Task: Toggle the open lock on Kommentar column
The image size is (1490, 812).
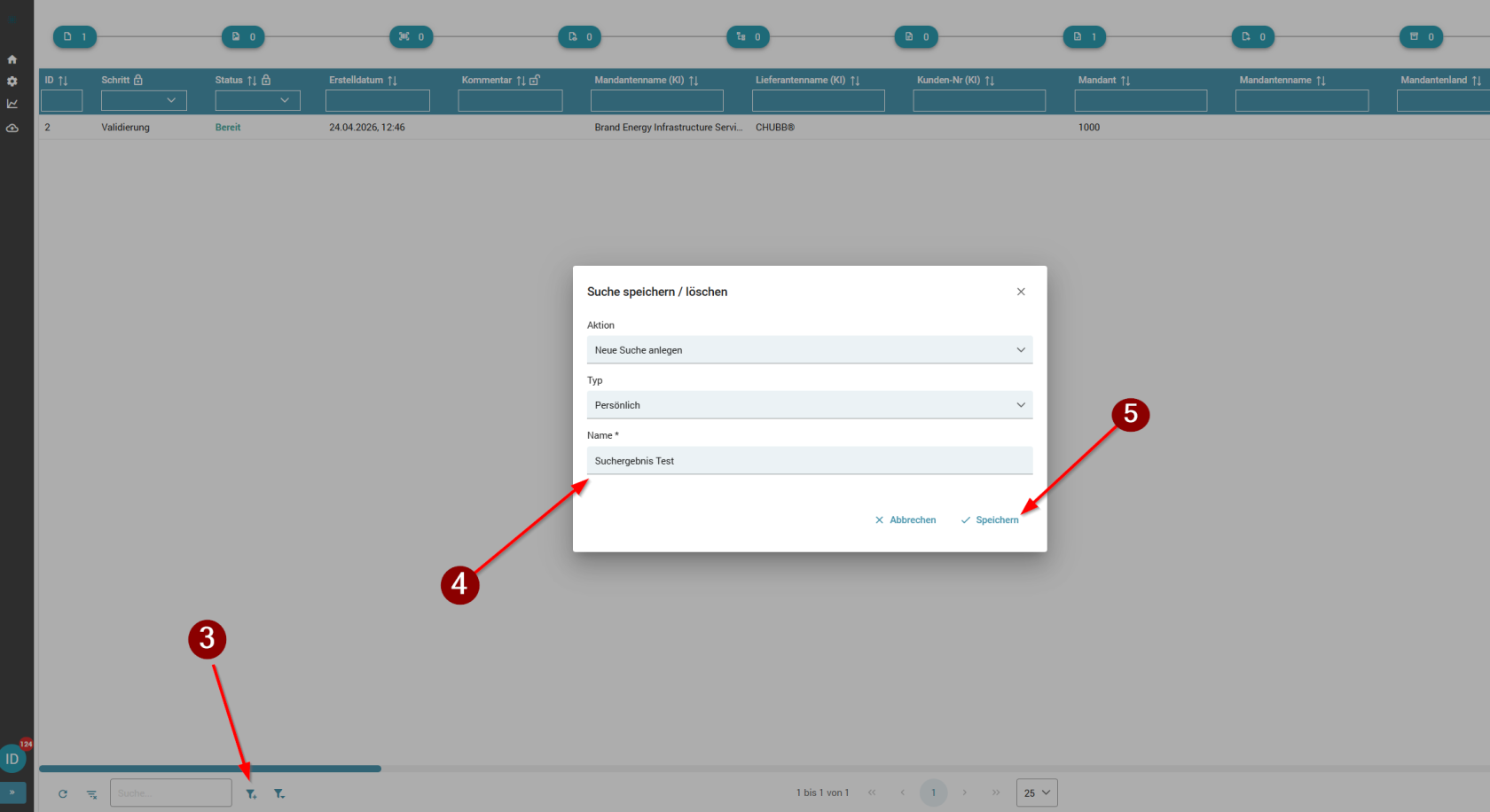Action: (x=535, y=80)
